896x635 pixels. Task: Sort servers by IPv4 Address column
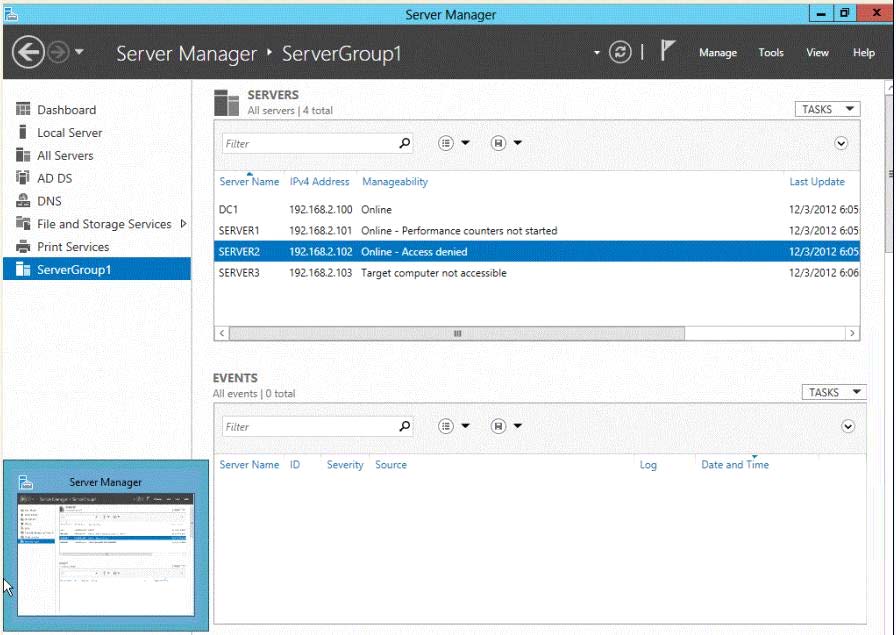319,182
